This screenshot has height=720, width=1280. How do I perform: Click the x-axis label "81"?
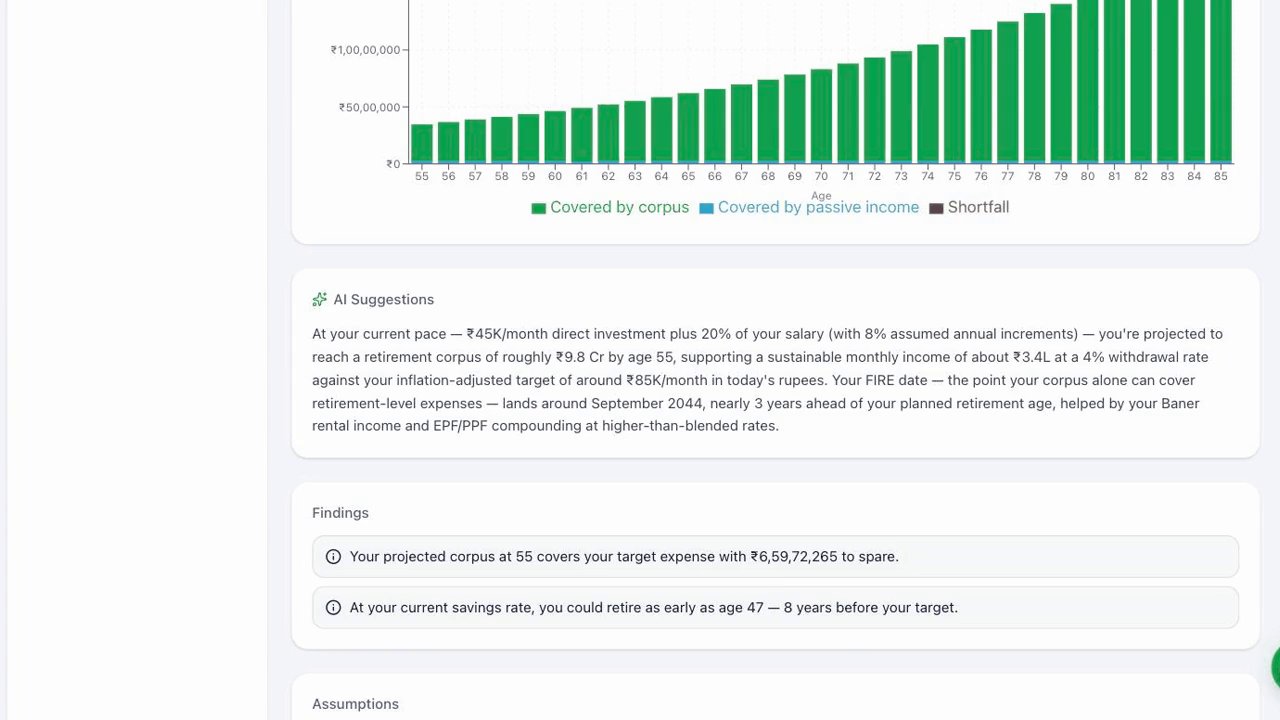point(1114,176)
